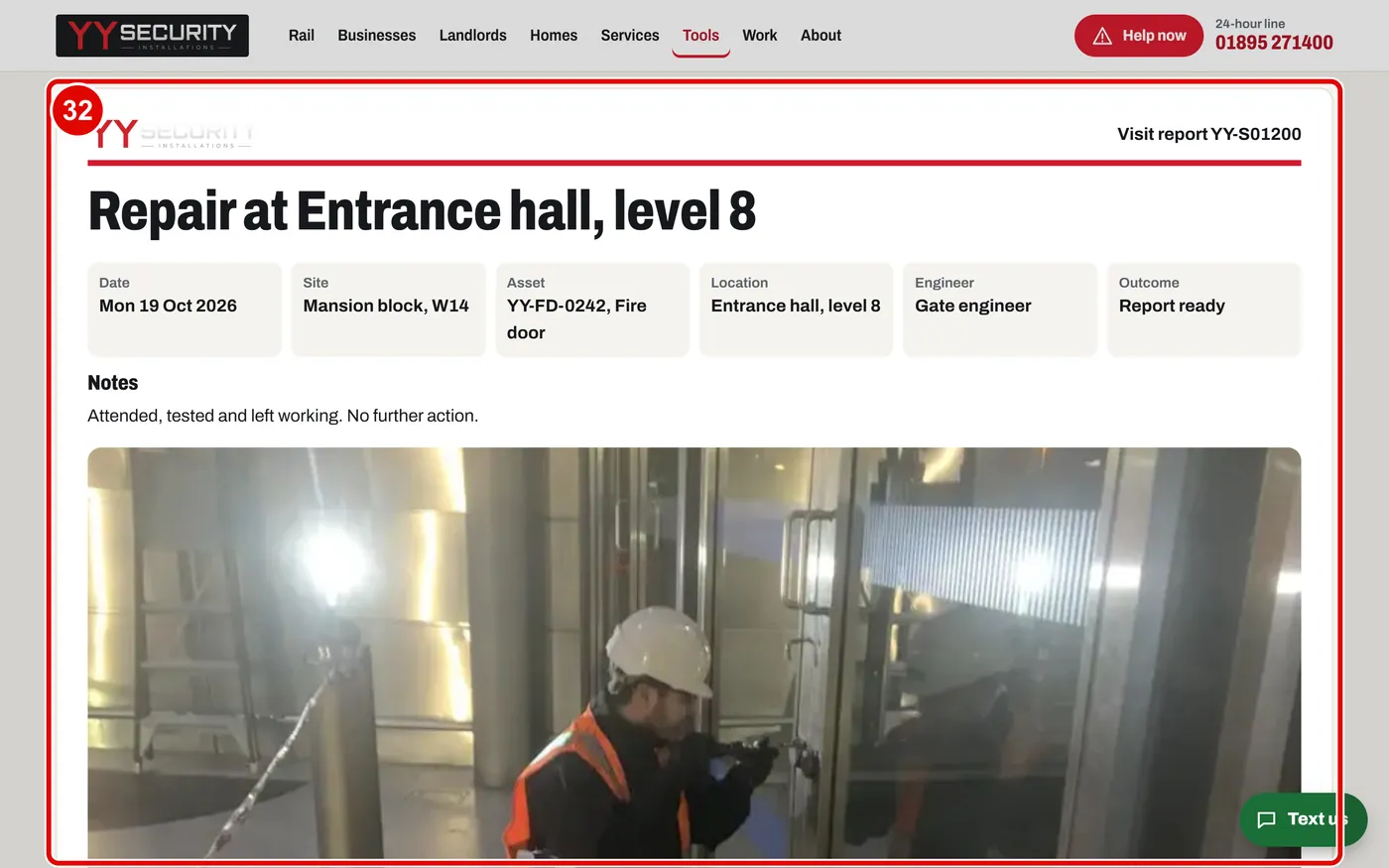This screenshot has height=868, width=1389.
Task: Open the Businesses menu item
Action: (x=377, y=36)
